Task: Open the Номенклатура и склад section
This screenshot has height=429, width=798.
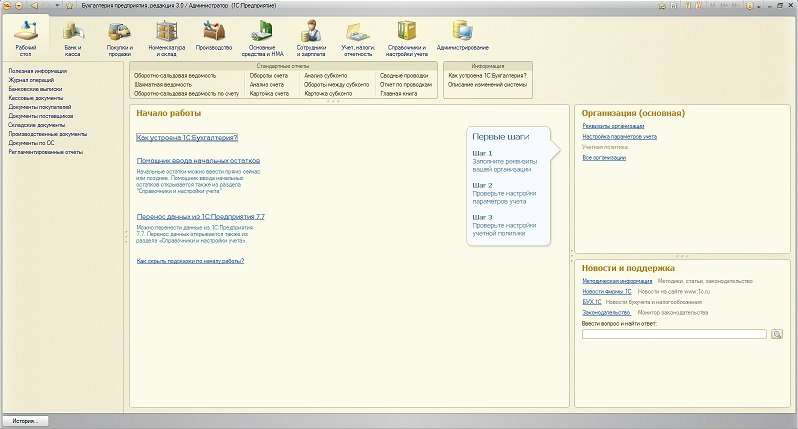Action: [x=167, y=39]
